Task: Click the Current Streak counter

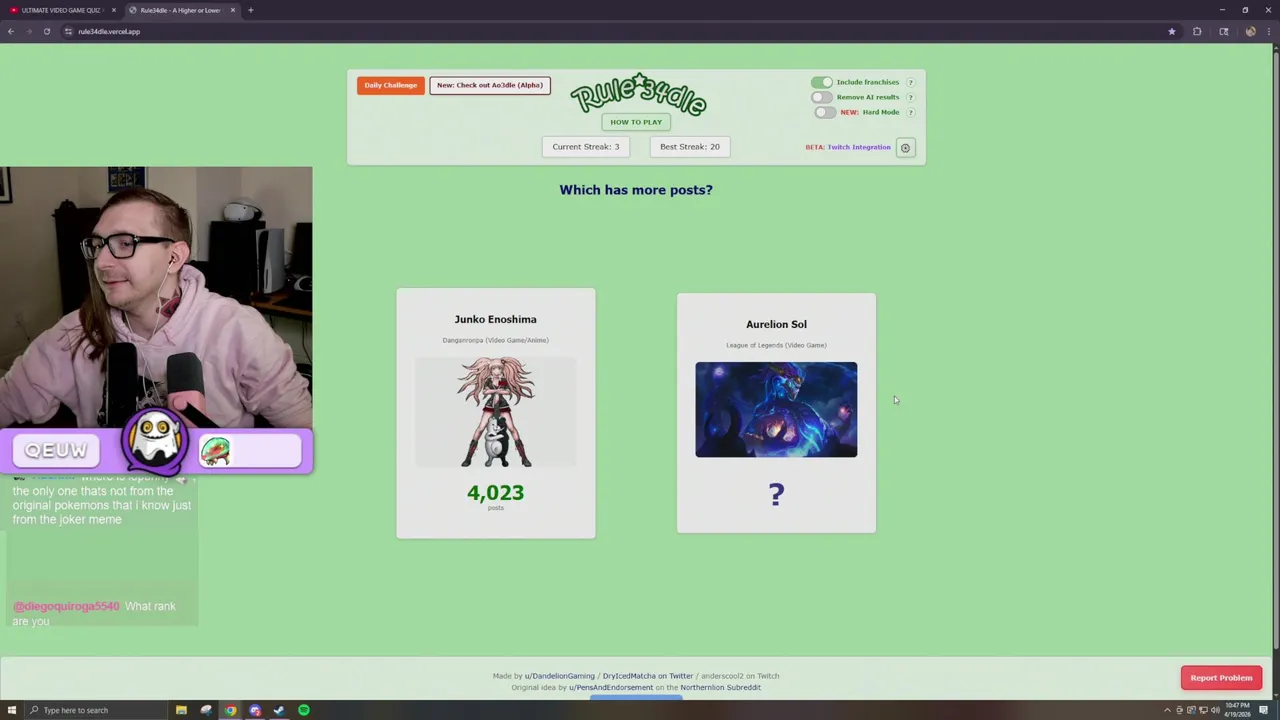Action: point(586,147)
